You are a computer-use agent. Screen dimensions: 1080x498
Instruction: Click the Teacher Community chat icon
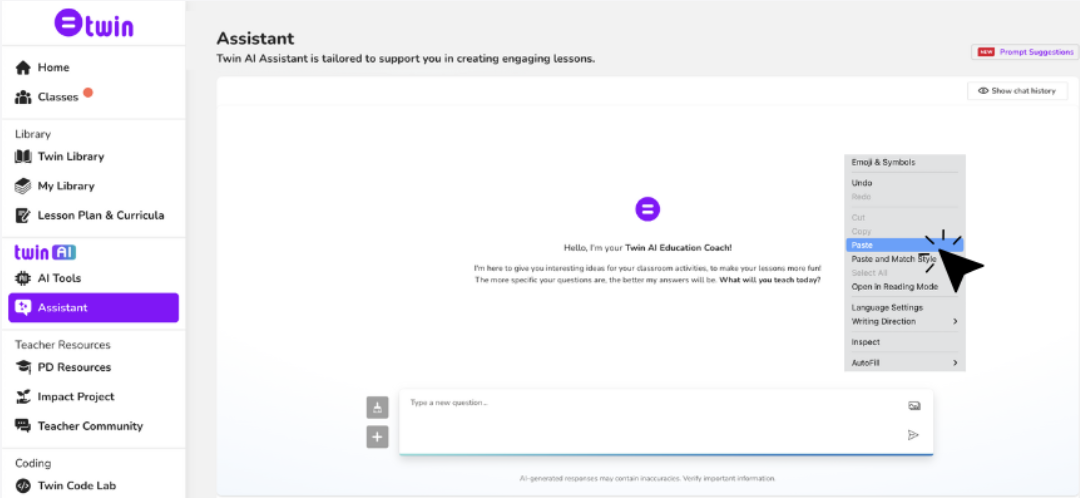pos(23,426)
